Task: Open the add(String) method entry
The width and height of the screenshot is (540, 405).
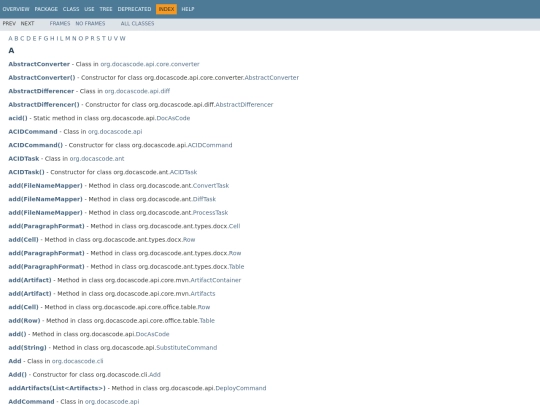Action: pyautogui.click(x=27, y=347)
